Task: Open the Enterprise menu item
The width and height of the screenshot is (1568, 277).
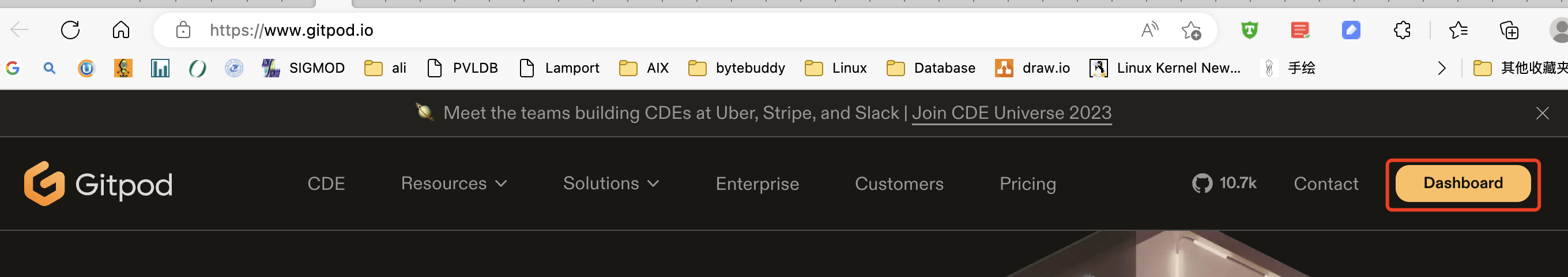Action: [x=757, y=184]
